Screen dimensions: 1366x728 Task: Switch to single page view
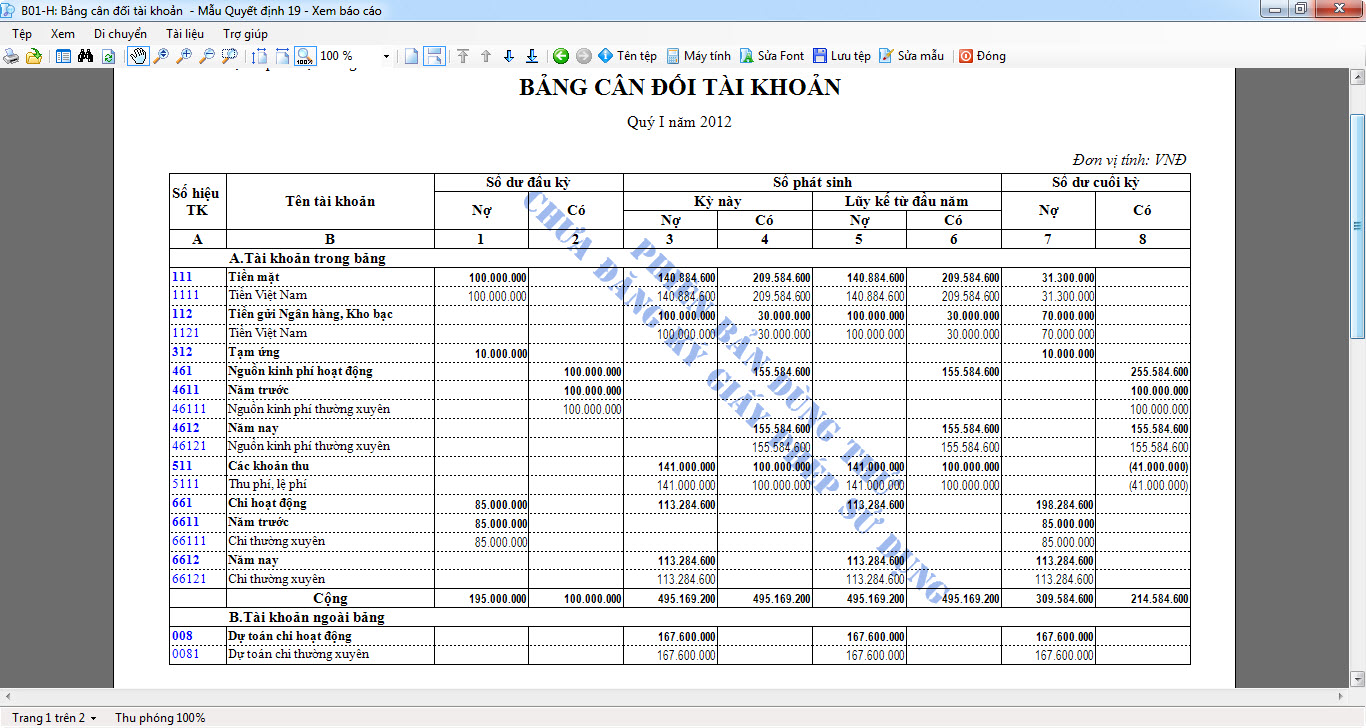411,56
